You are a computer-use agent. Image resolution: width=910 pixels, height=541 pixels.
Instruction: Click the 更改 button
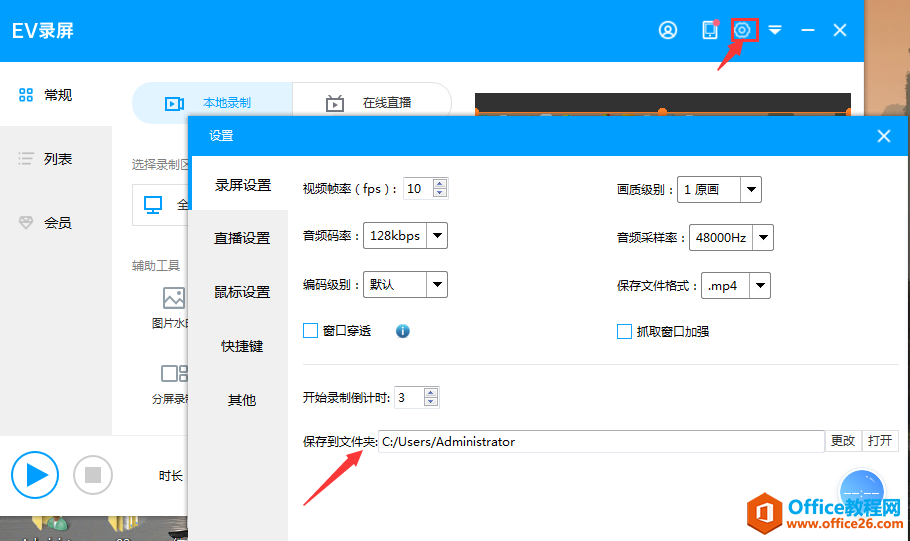[x=843, y=441]
